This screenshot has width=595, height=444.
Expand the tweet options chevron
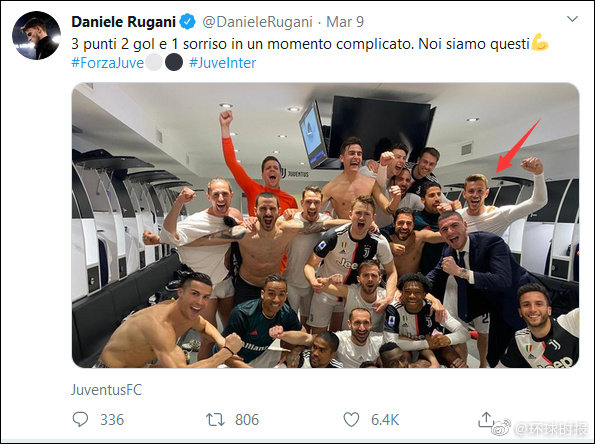tap(572, 19)
